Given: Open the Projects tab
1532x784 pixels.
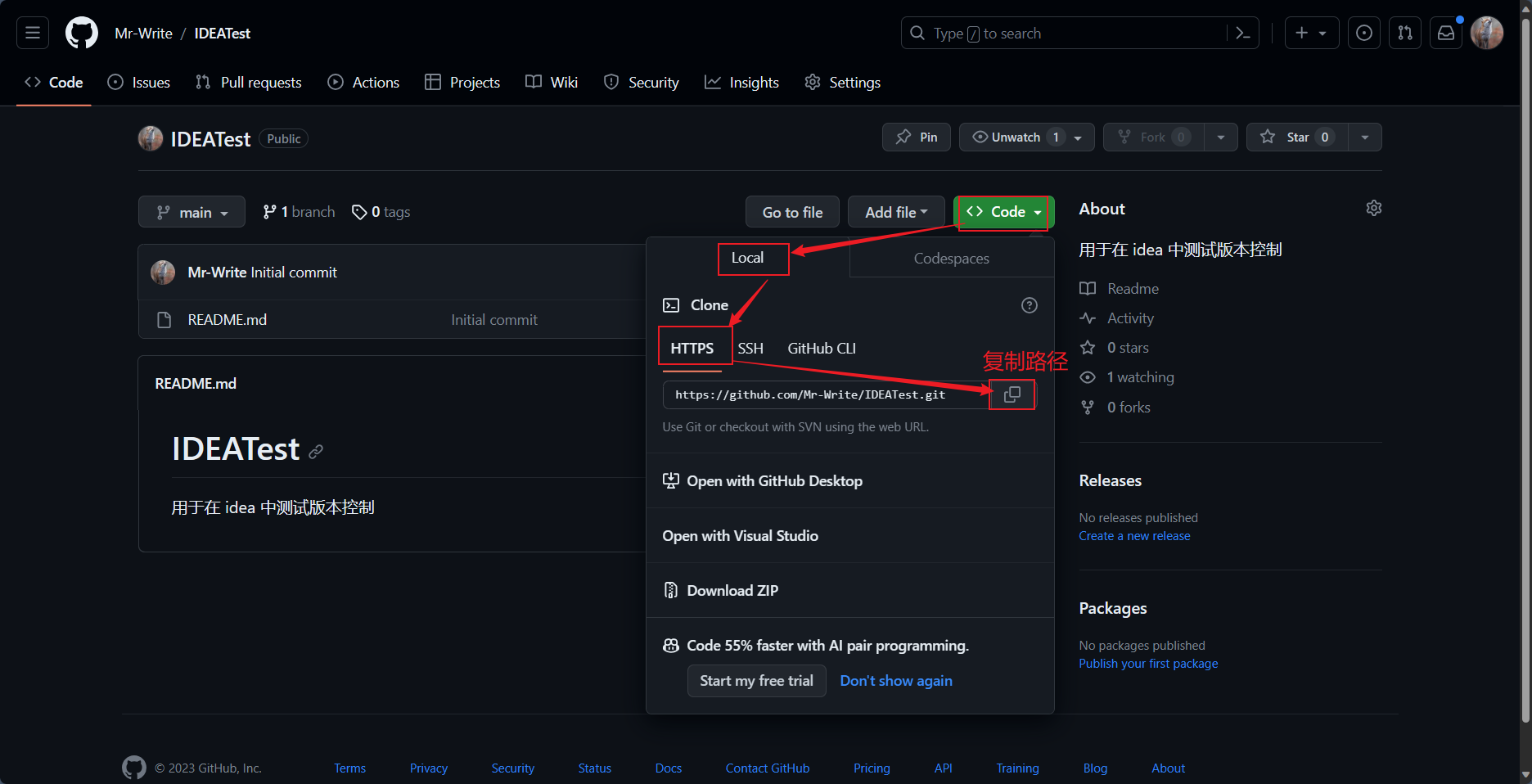Looking at the screenshot, I should pos(462,82).
